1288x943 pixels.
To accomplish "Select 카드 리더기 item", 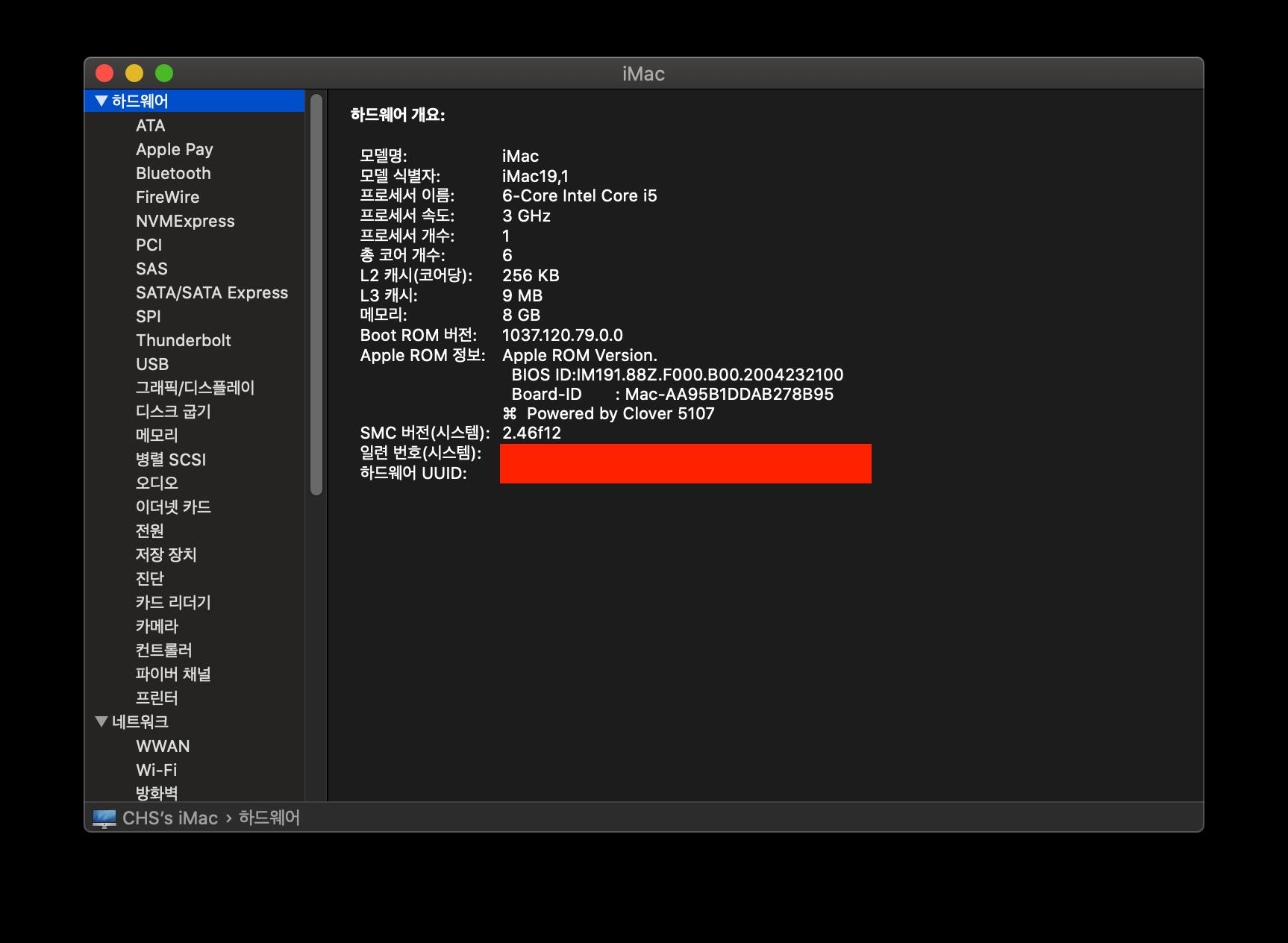I will pyautogui.click(x=173, y=603).
